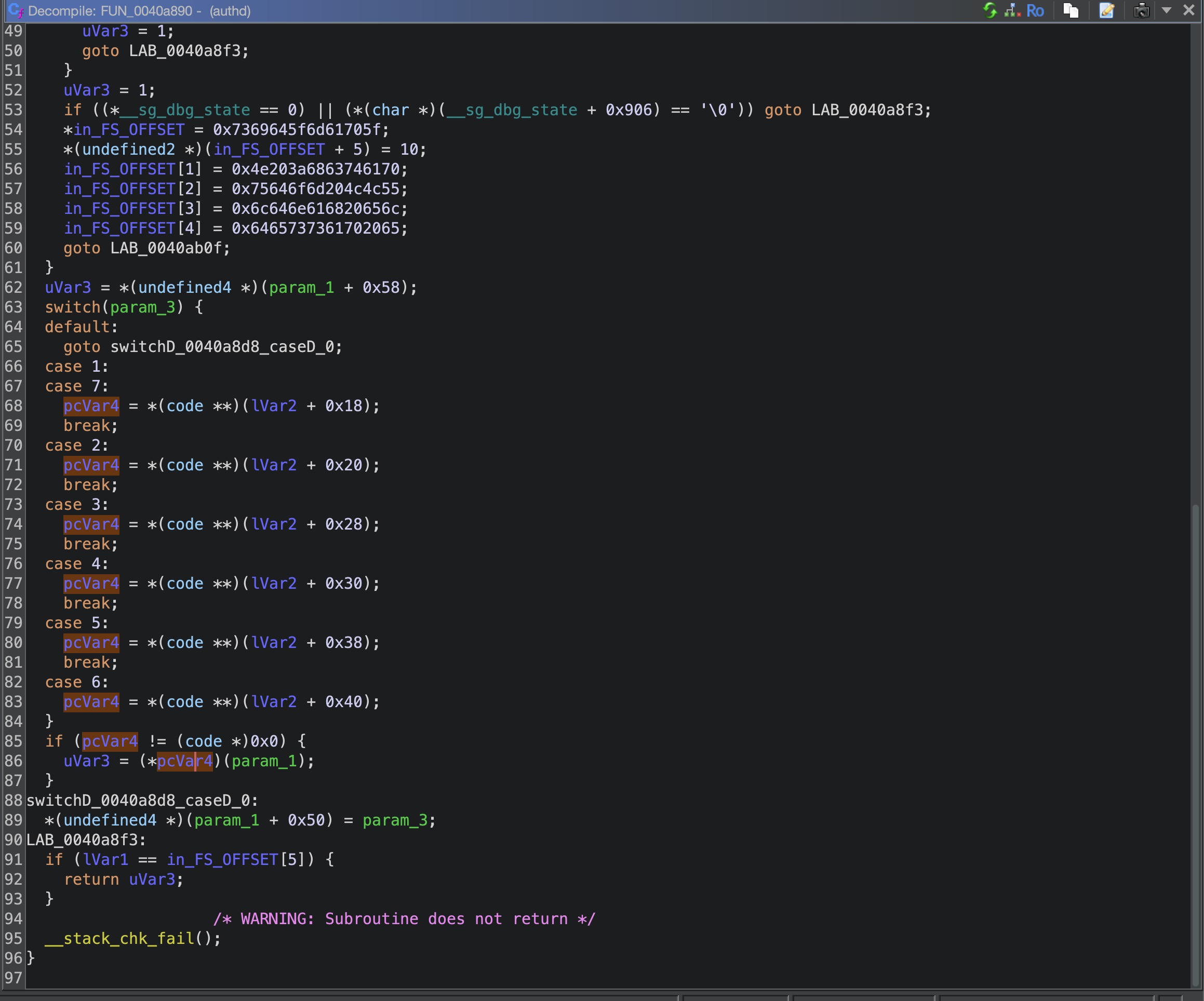Click the green Re-decompile refresh icon
Viewport: 1204px width, 1001px height.
(989, 10)
